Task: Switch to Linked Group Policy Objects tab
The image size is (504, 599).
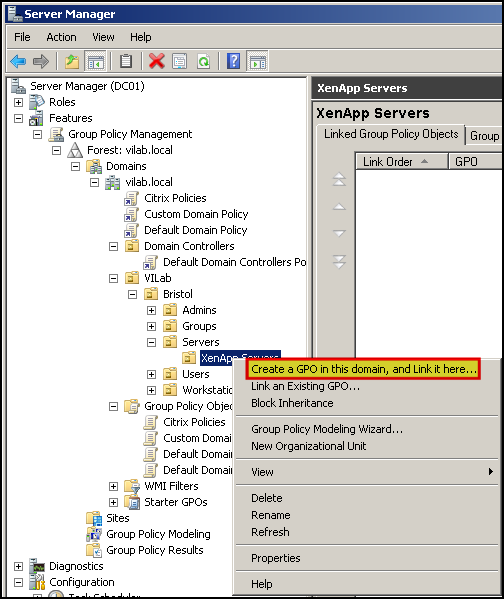Action: coord(391,134)
